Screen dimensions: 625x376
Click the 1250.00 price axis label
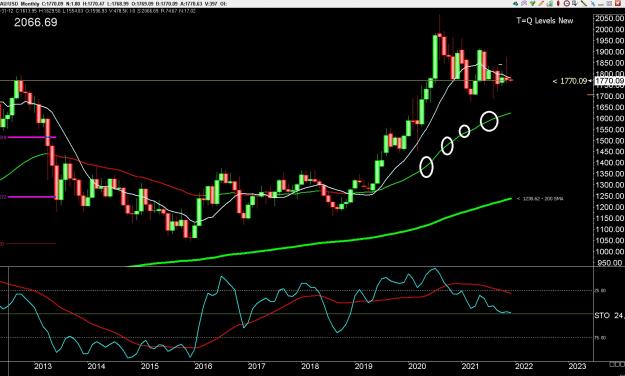(x=609, y=196)
